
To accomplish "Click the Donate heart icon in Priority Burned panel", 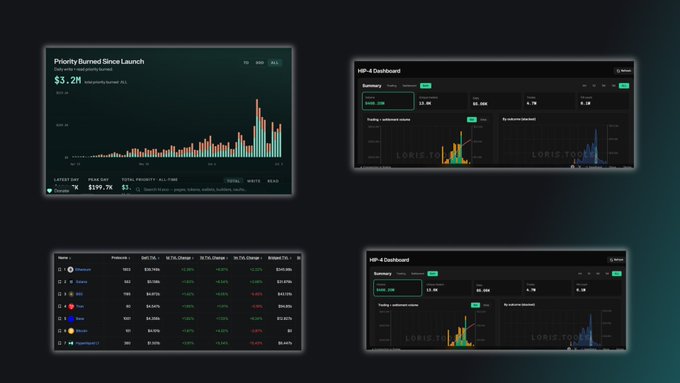I will [49, 190].
